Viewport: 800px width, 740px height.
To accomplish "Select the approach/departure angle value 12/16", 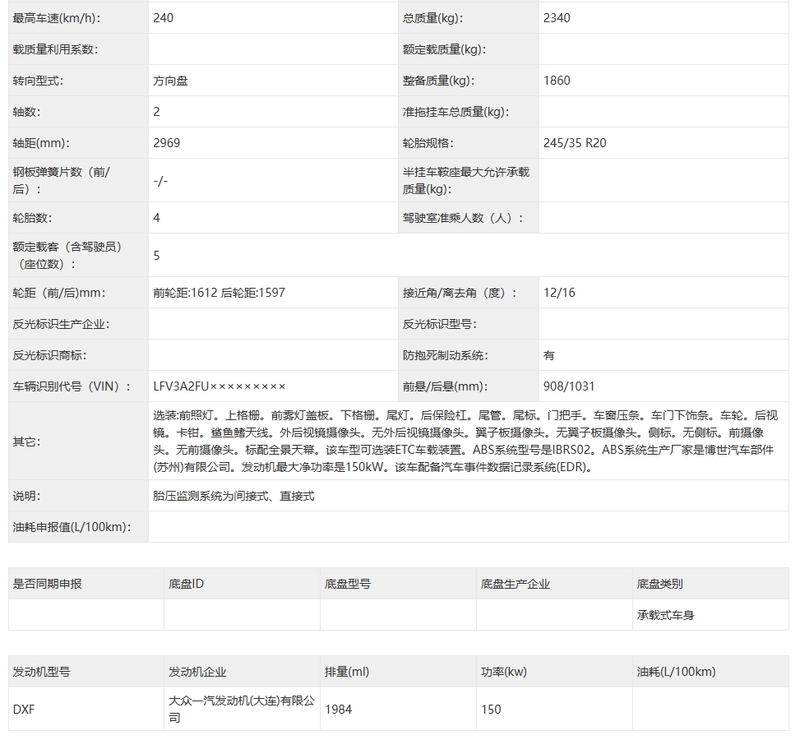I will [x=559, y=293].
